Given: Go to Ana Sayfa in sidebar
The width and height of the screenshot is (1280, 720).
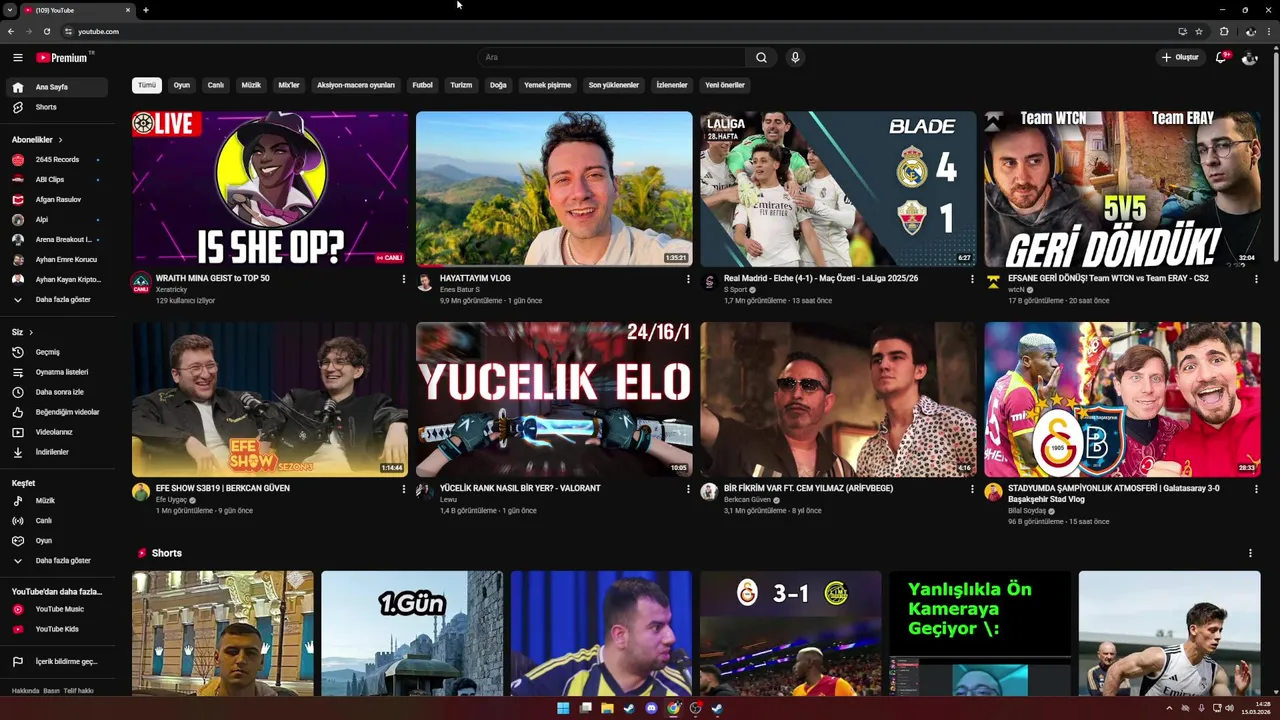Looking at the screenshot, I should pyautogui.click(x=56, y=87).
